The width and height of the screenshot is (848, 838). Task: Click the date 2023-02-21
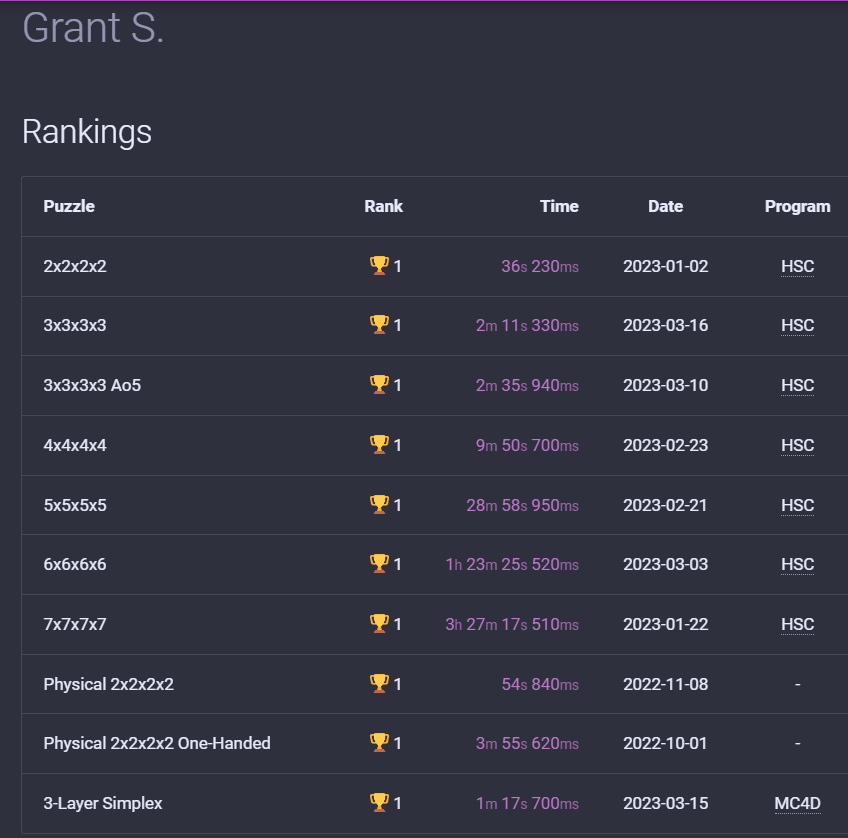[665, 506]
